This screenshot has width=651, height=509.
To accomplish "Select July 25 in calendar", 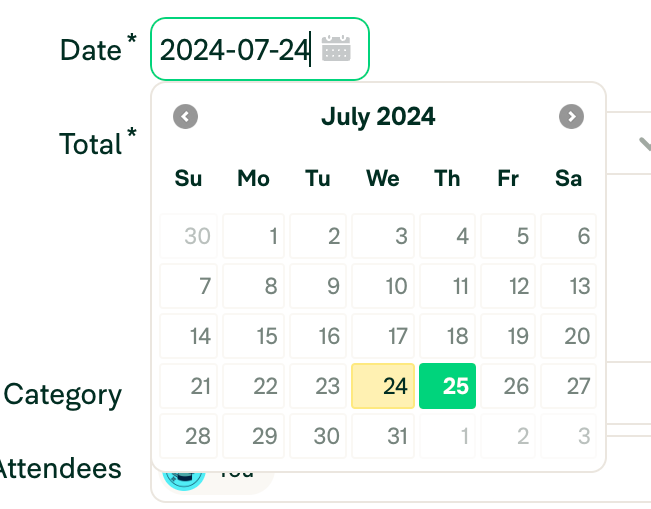I will 447,386.
